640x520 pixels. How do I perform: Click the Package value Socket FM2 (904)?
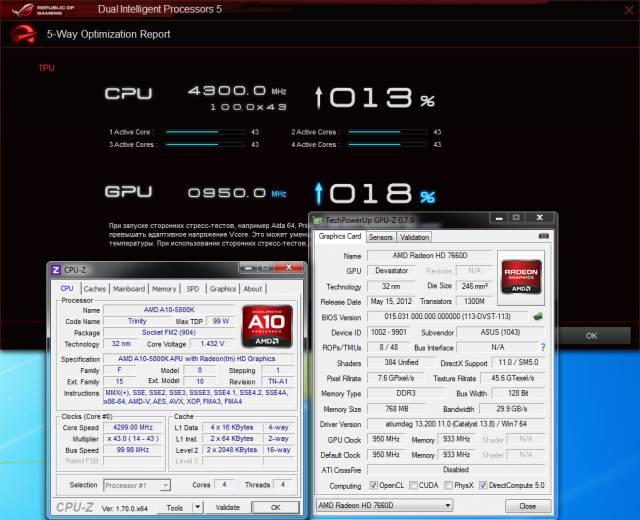(x=169, y=332)
